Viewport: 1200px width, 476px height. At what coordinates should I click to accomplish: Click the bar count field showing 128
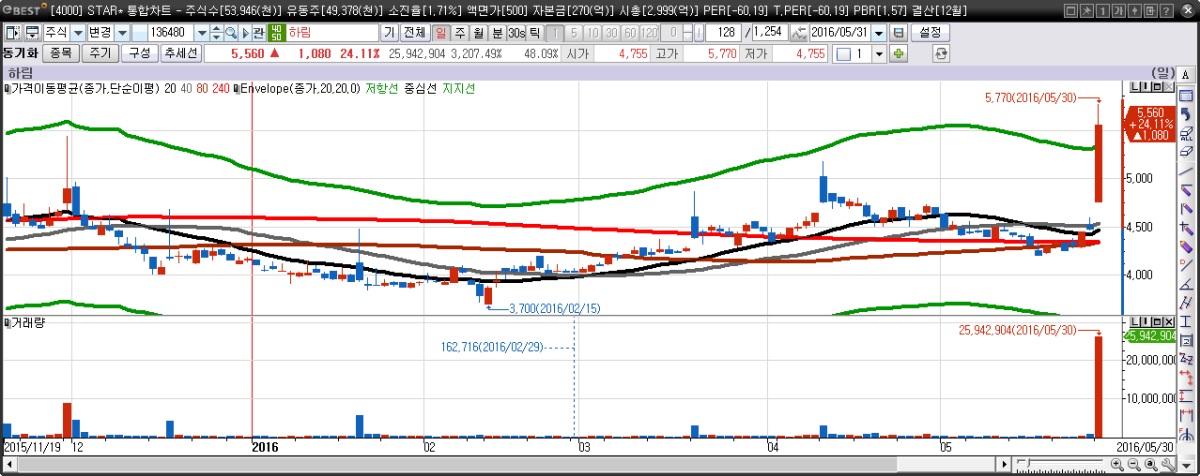tap(722, 32)
